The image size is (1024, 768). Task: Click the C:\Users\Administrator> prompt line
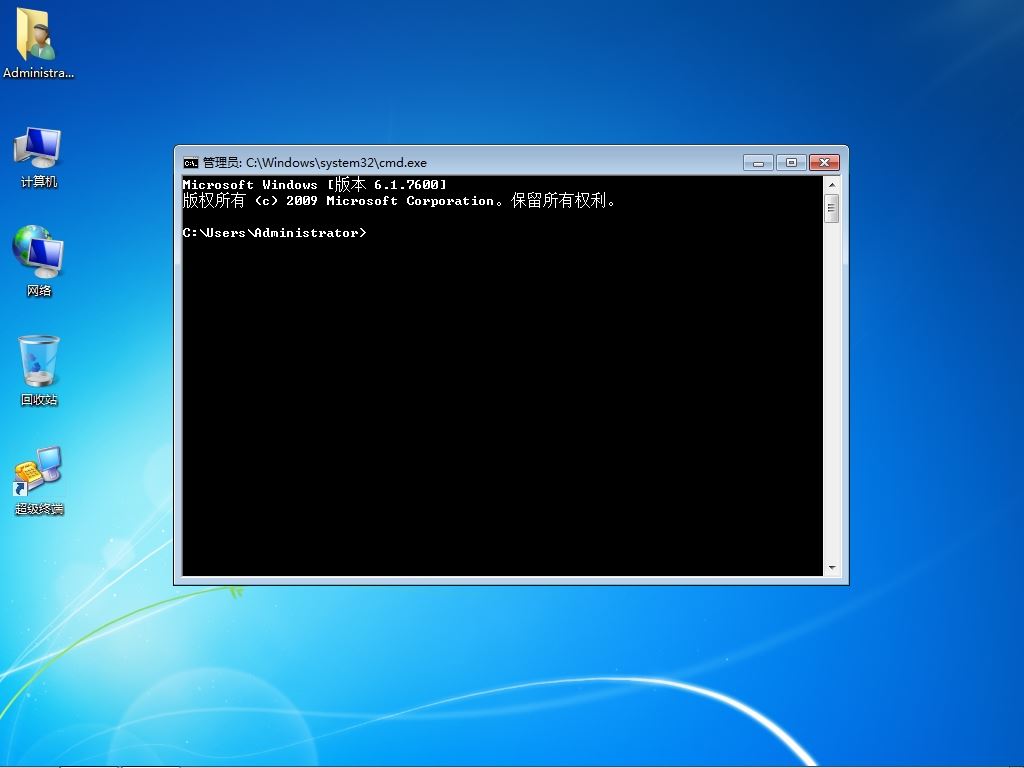[274, 233]
